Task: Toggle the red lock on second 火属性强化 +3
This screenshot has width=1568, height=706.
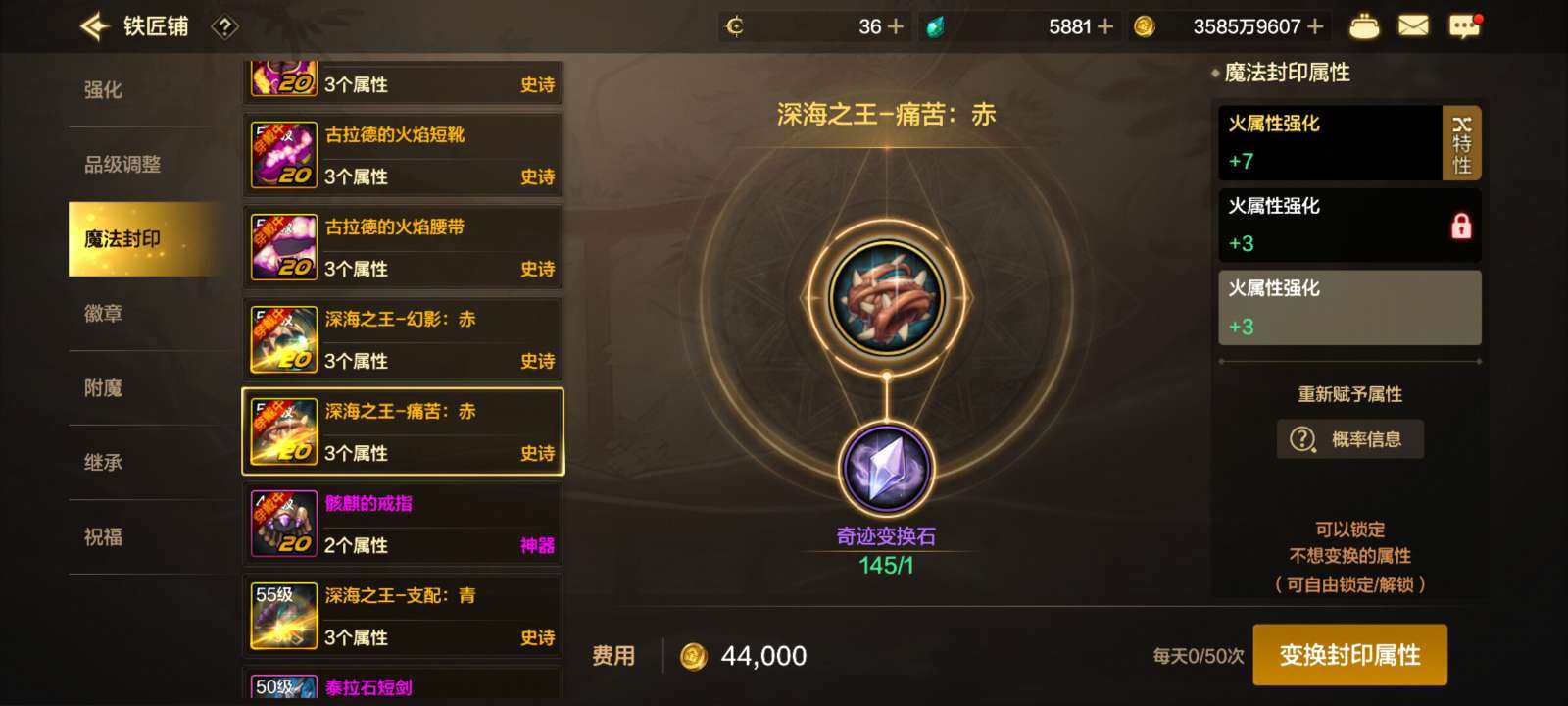Action: click(1460, 227)
